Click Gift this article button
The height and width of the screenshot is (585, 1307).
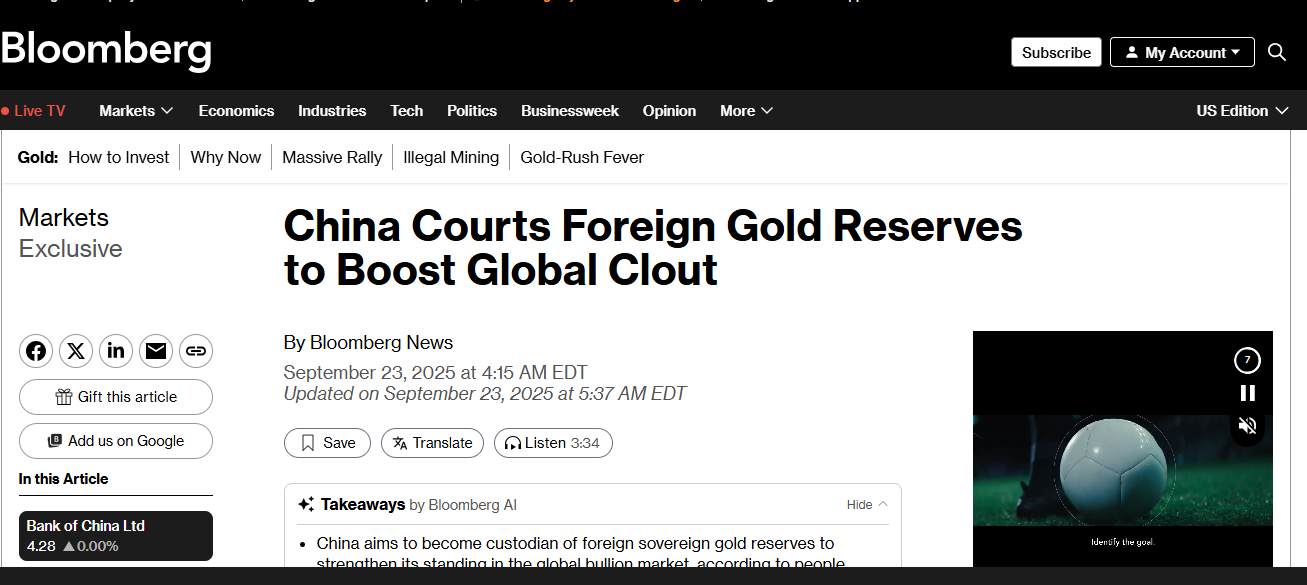[116, 397]
